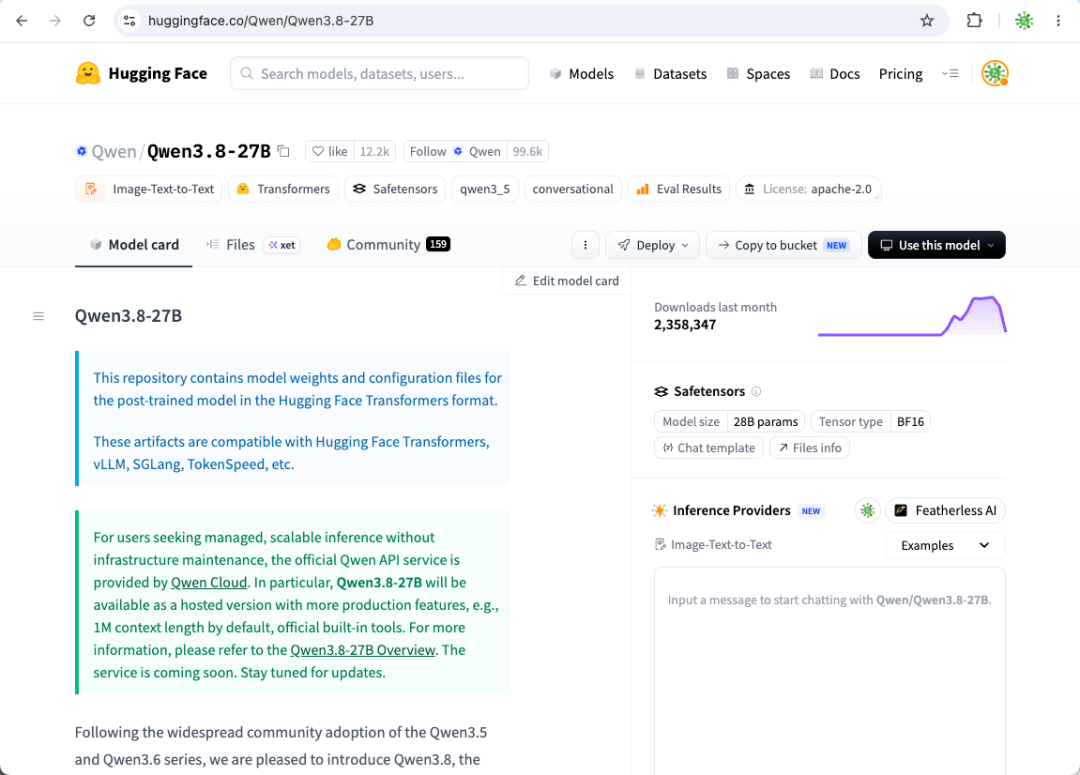Open browser extensions puzzle icon
Viewport: 1080px width, 775px height.
pos(974,21)
